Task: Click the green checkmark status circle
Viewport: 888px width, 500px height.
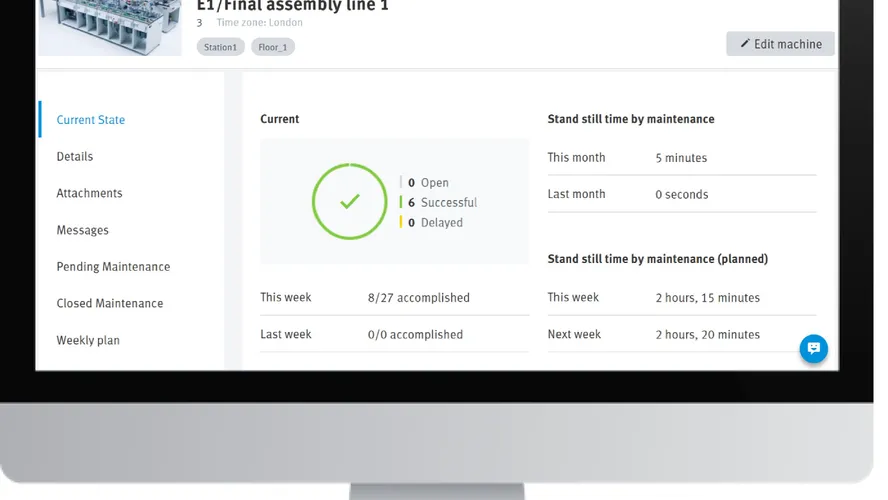Action: pos(349,202)
